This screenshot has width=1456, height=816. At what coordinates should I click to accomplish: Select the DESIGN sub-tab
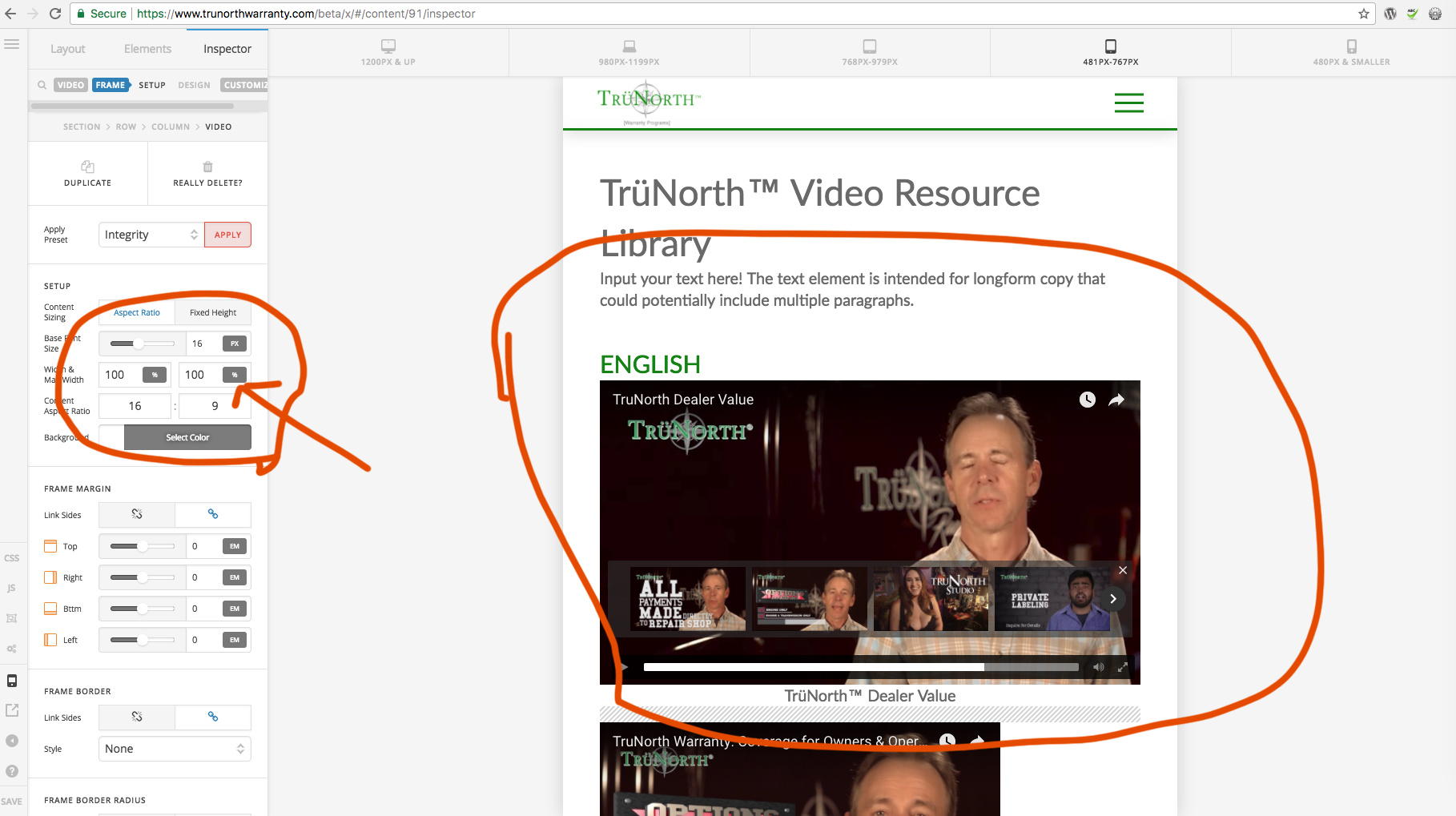coord(194,85)
